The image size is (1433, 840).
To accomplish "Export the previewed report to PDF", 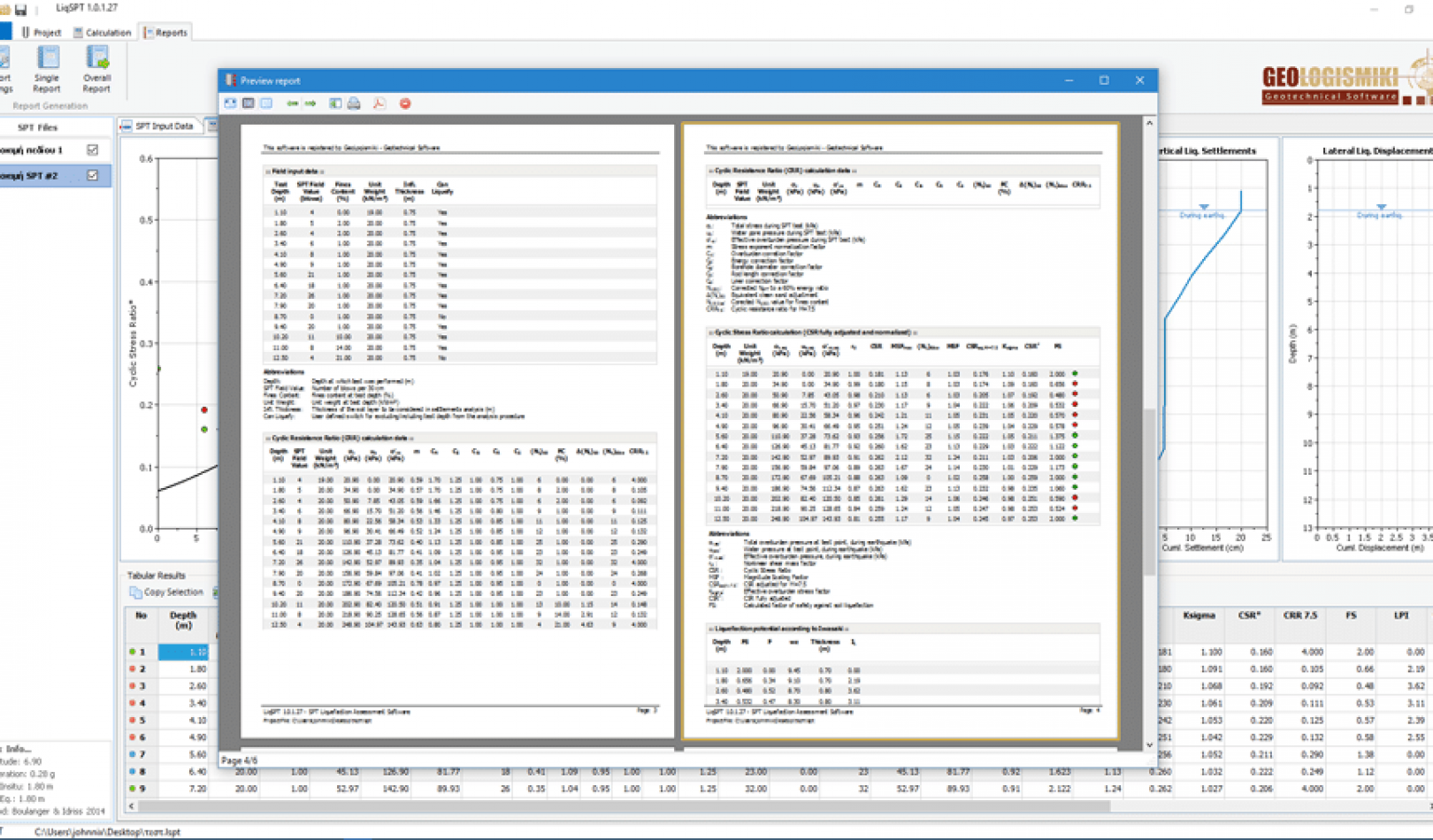I will pyautogui.click(x=379, y=103).
